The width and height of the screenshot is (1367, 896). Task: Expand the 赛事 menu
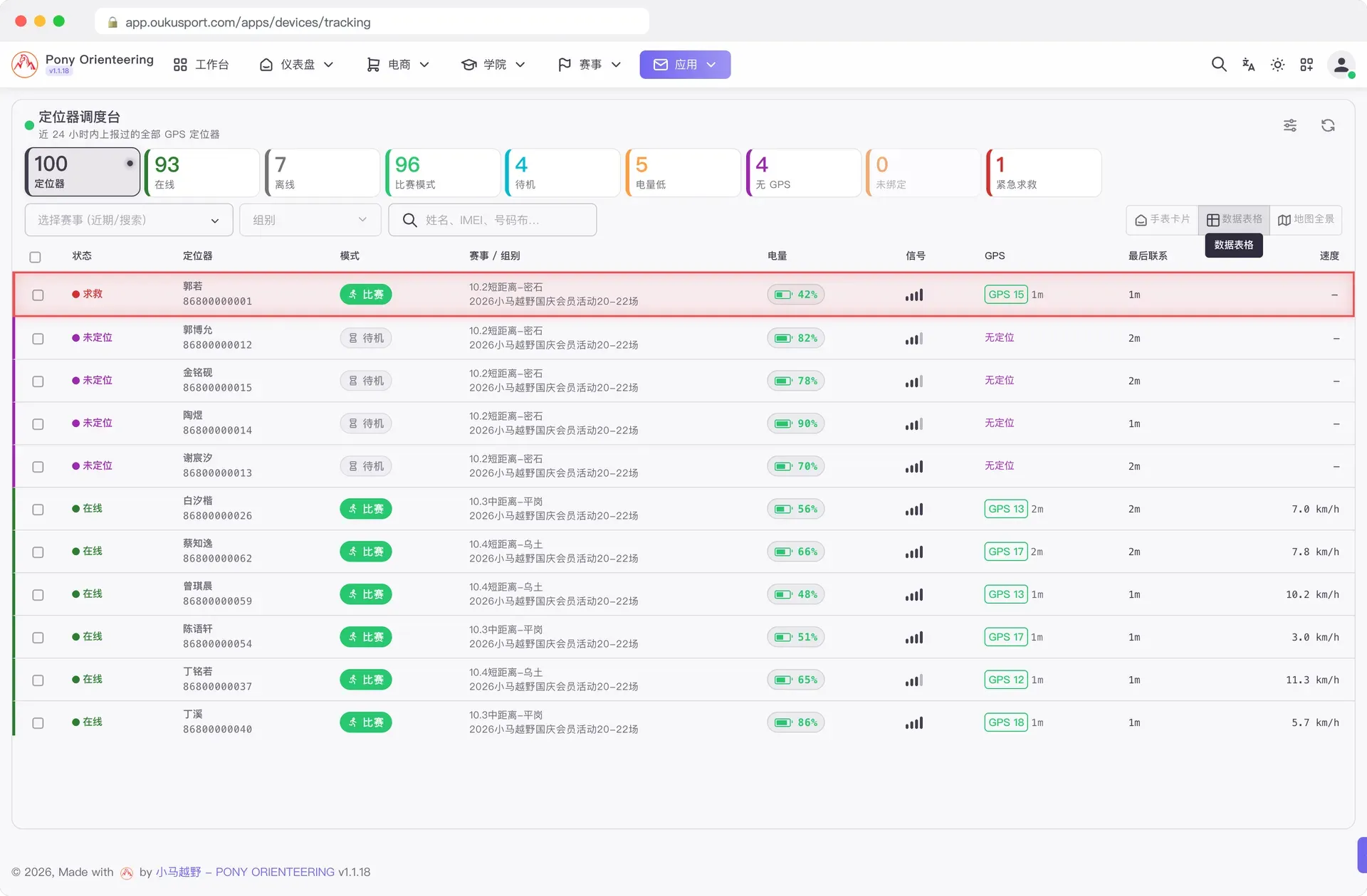[x=590, y=65]
